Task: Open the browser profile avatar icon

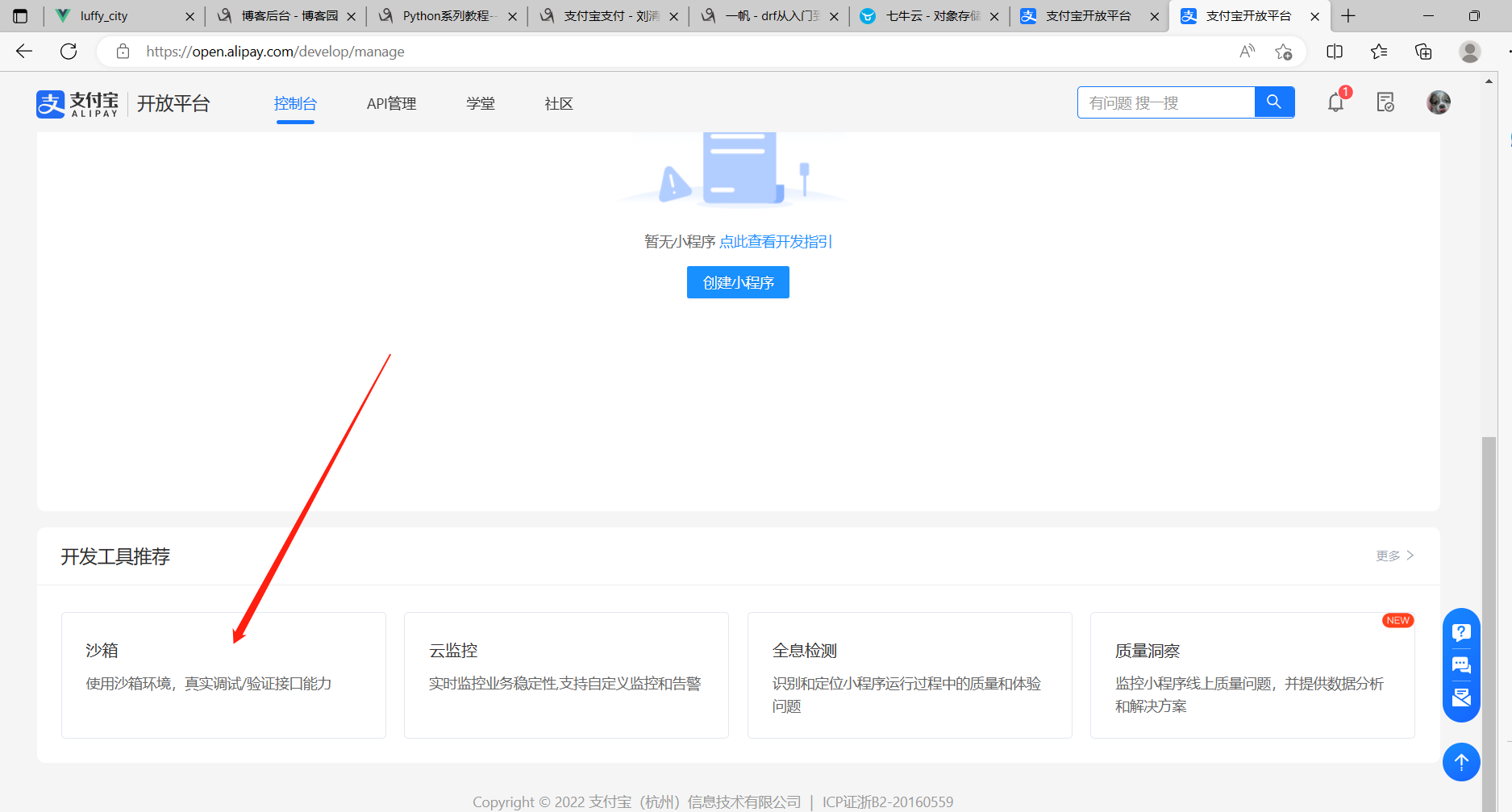Action: tap(1470, 52)
